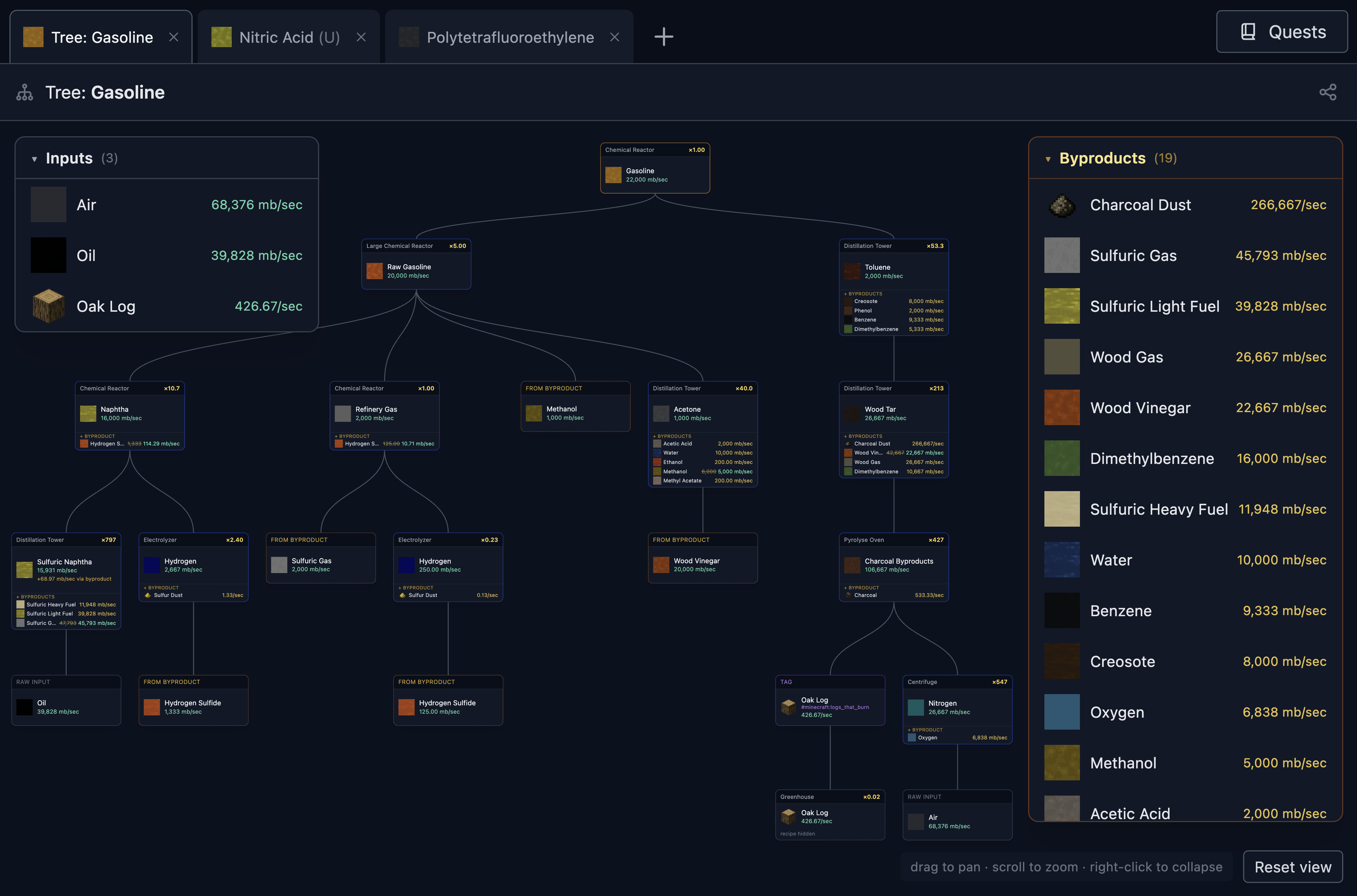The height and width of the screenshot is (896, 1357).
Task: Click the '266,667/sec' Charcoal Dust value
Action: point(1288,204)
